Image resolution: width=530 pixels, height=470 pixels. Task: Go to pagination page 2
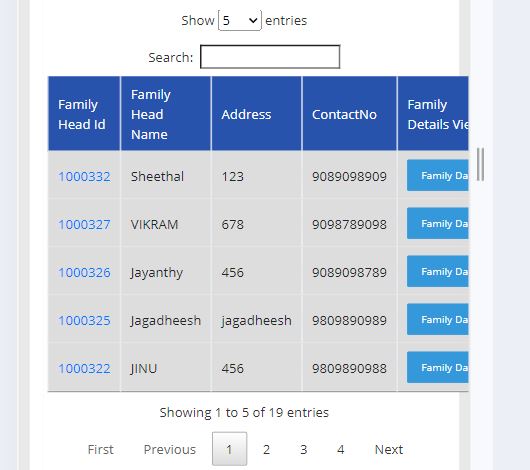266,449
